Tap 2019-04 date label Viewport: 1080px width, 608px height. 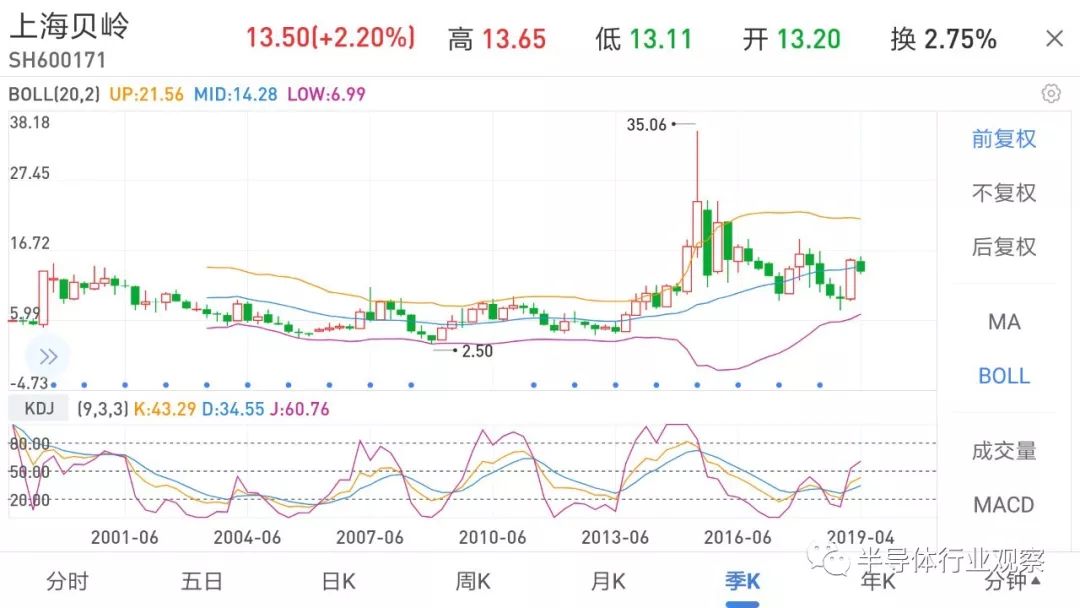coord(860,538)
